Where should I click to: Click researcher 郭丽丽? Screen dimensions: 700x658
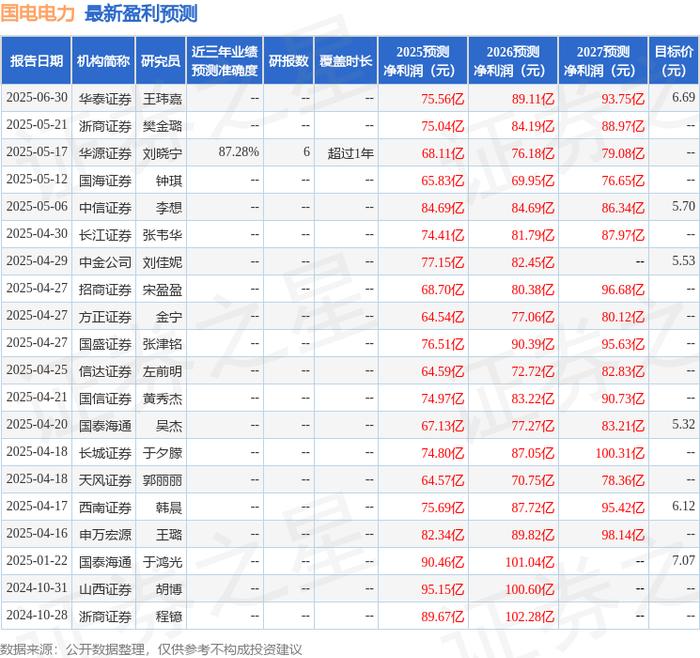(162, 480)
